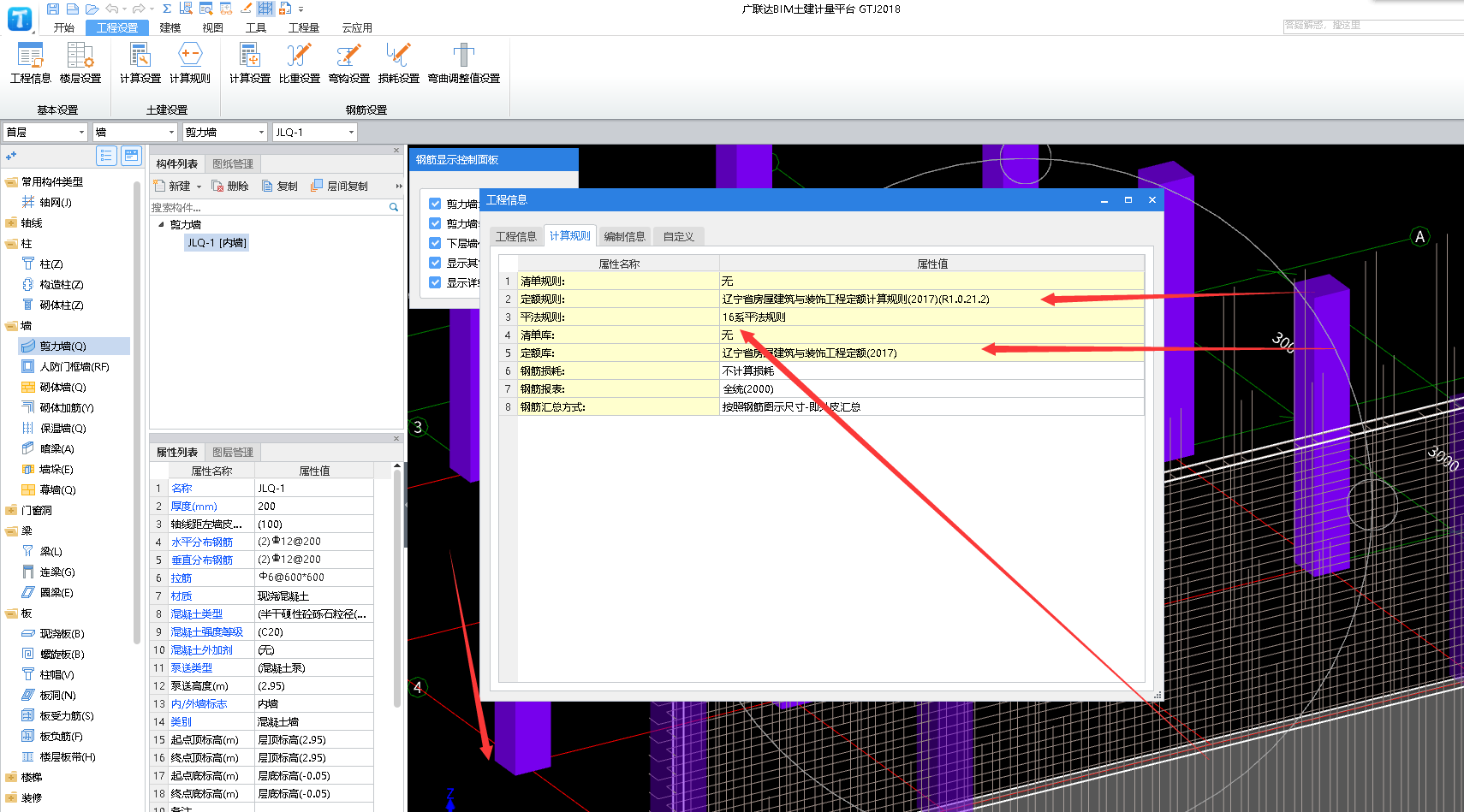Open 楼层设置 in the ribbon
The height and width of the screenshot is (812, 1464).
pyautogui.click(x=80, y=63)
